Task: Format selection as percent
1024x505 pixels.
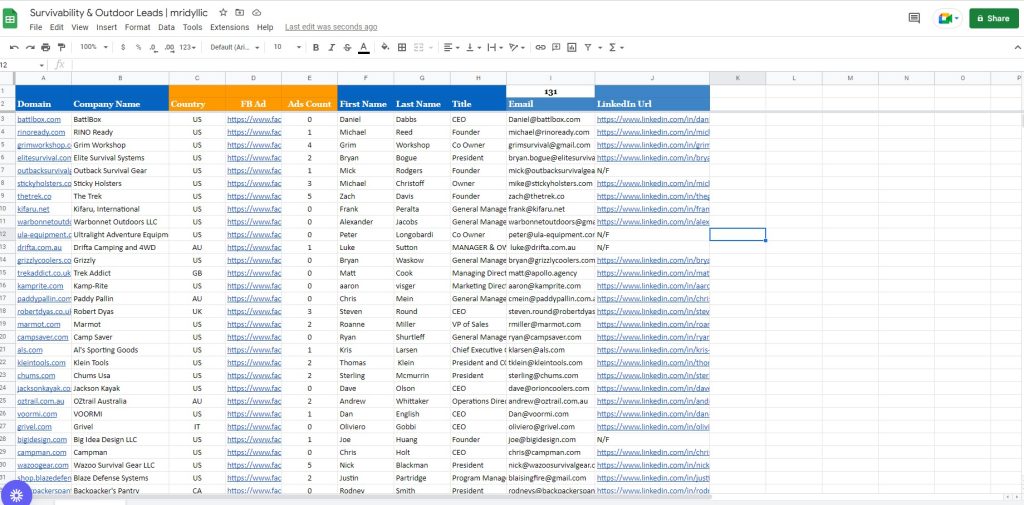Action: tap(138, 47)
